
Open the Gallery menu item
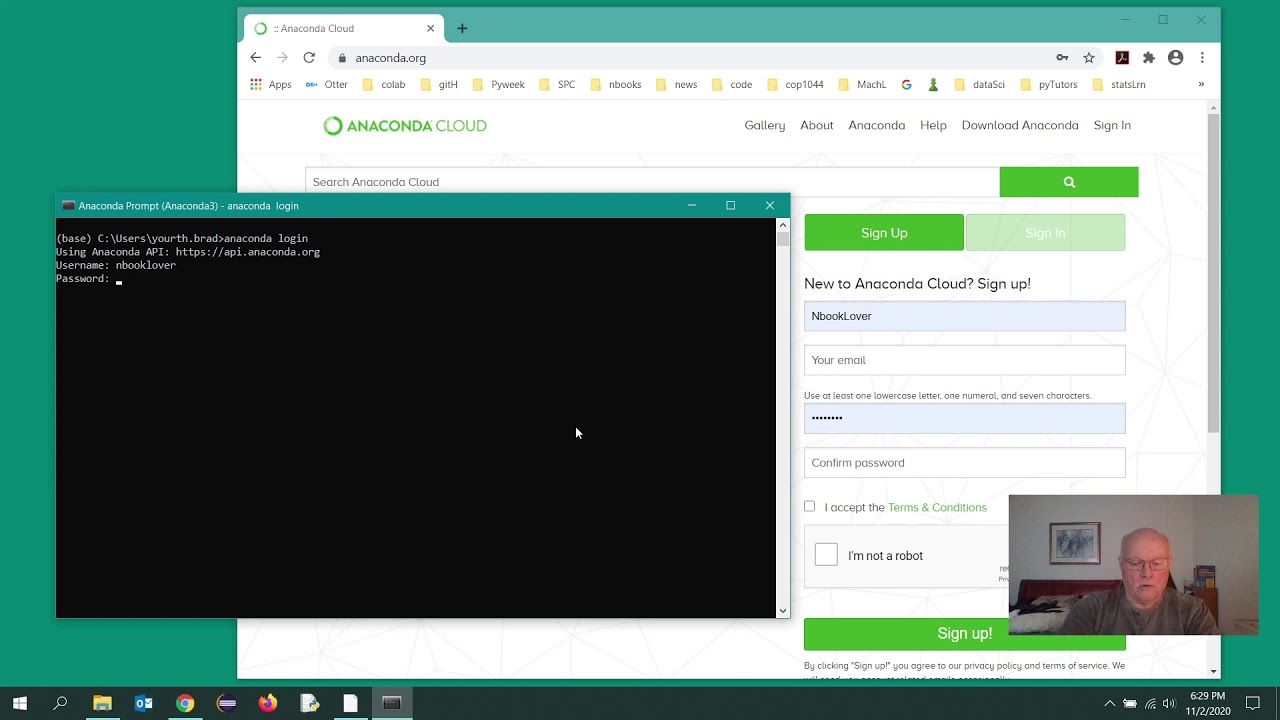(x=765, y=126)
